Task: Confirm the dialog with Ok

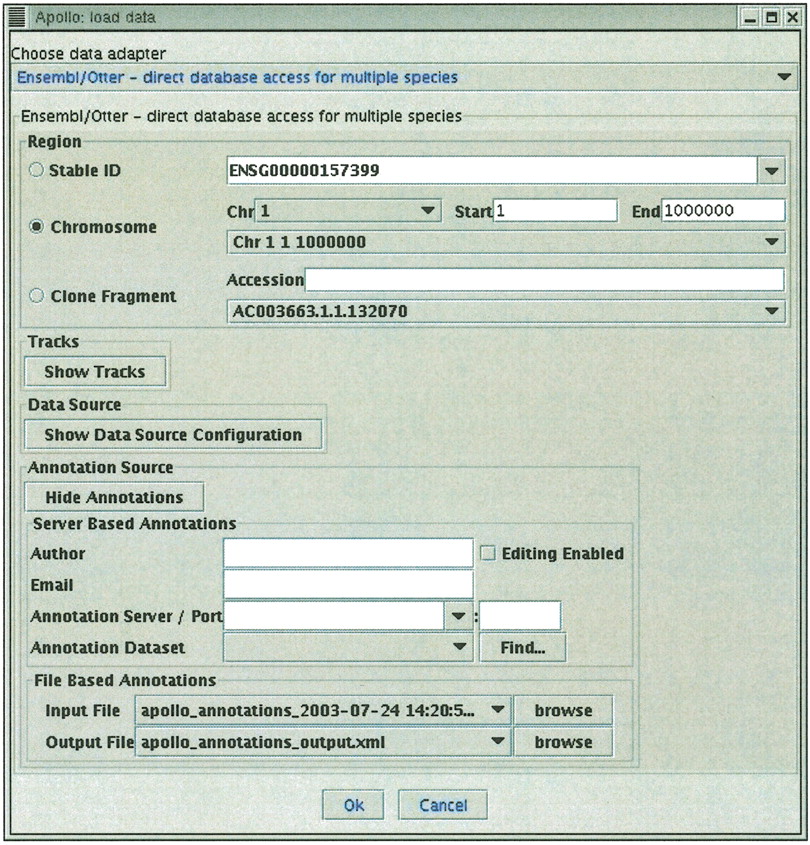Action: (354, 805)
